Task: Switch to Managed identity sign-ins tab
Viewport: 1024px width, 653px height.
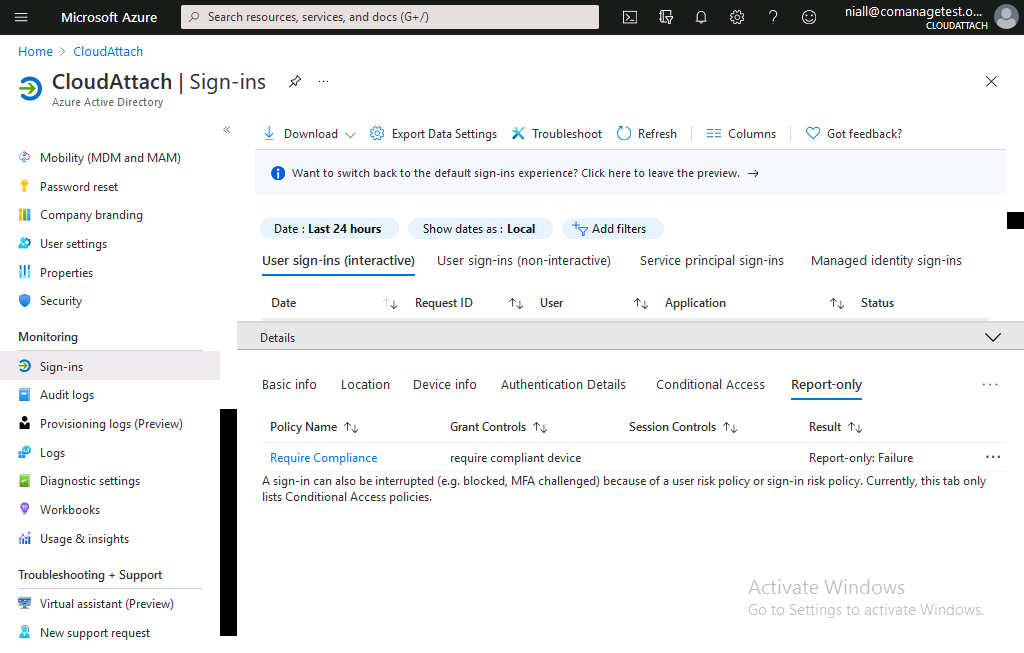Action: pyautogui.click(x=886, y=261)
